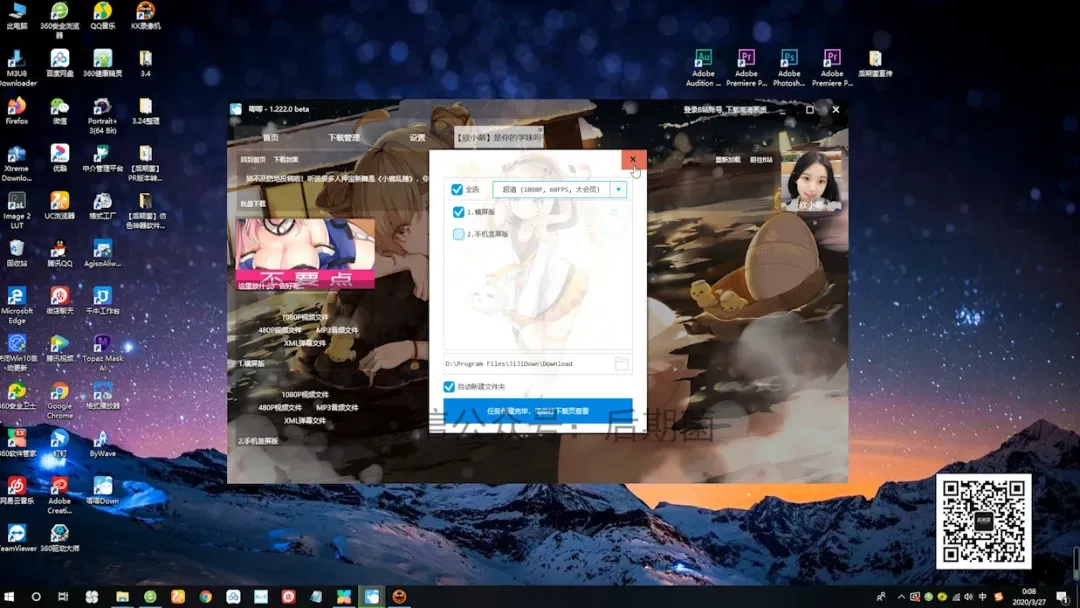Open 百度网盘 desktop icon

click(x=59, y=63)
